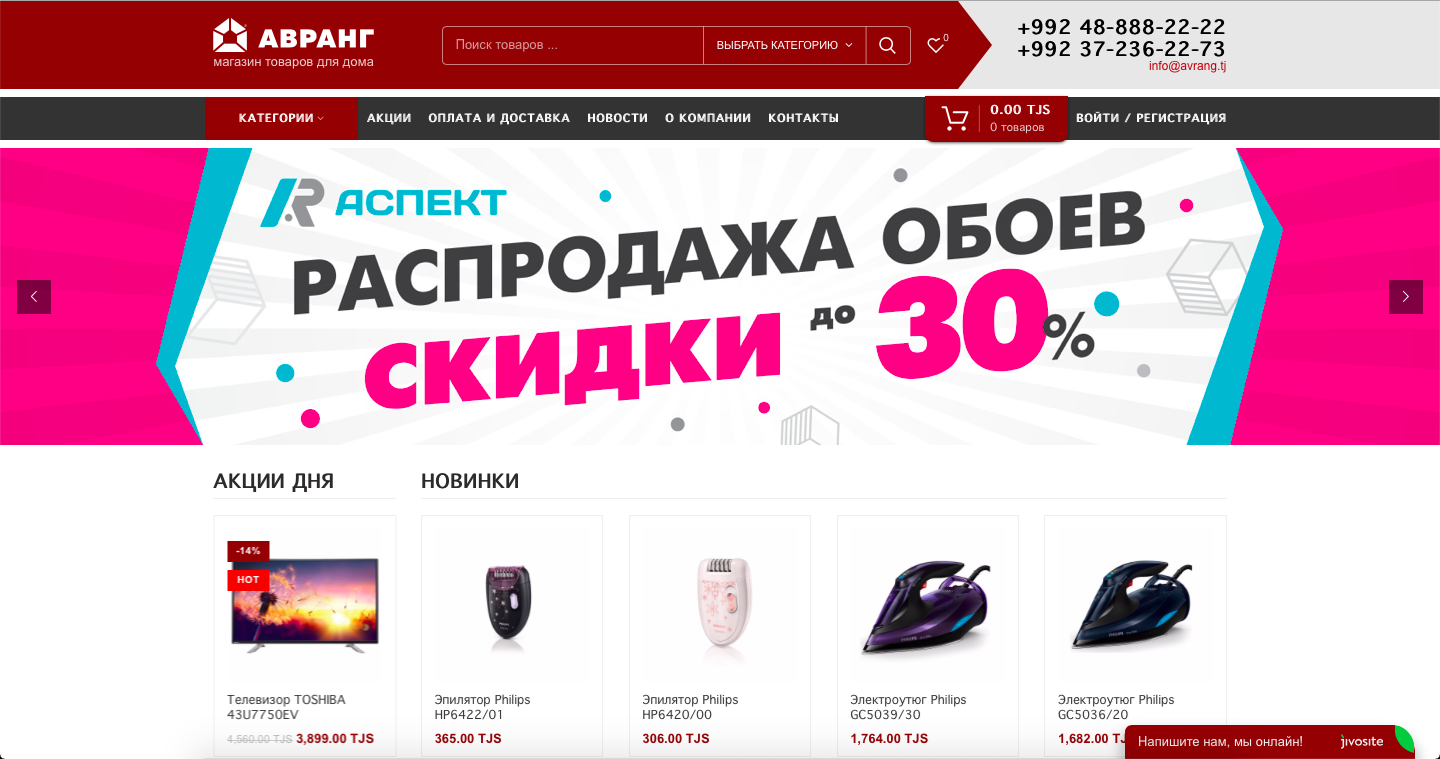Open Оплата и доставка page

[x=499, y=118]
